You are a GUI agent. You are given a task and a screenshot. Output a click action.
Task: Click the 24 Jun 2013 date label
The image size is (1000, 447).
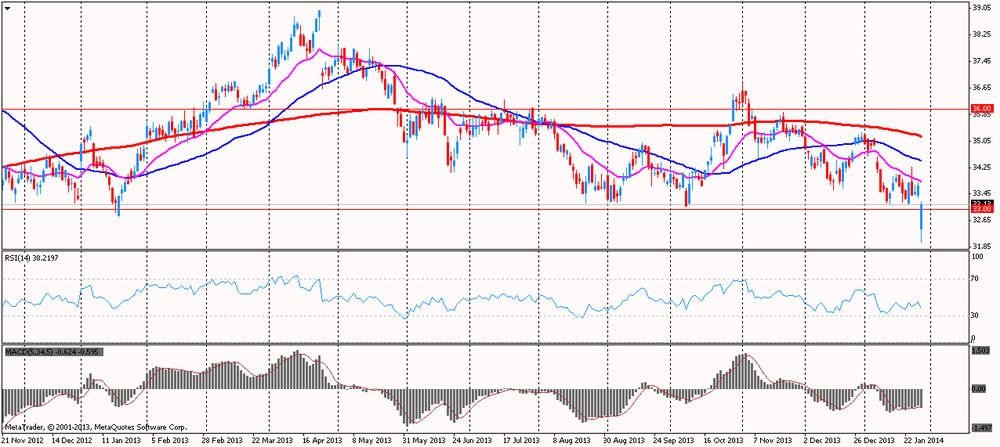[472, 440]
